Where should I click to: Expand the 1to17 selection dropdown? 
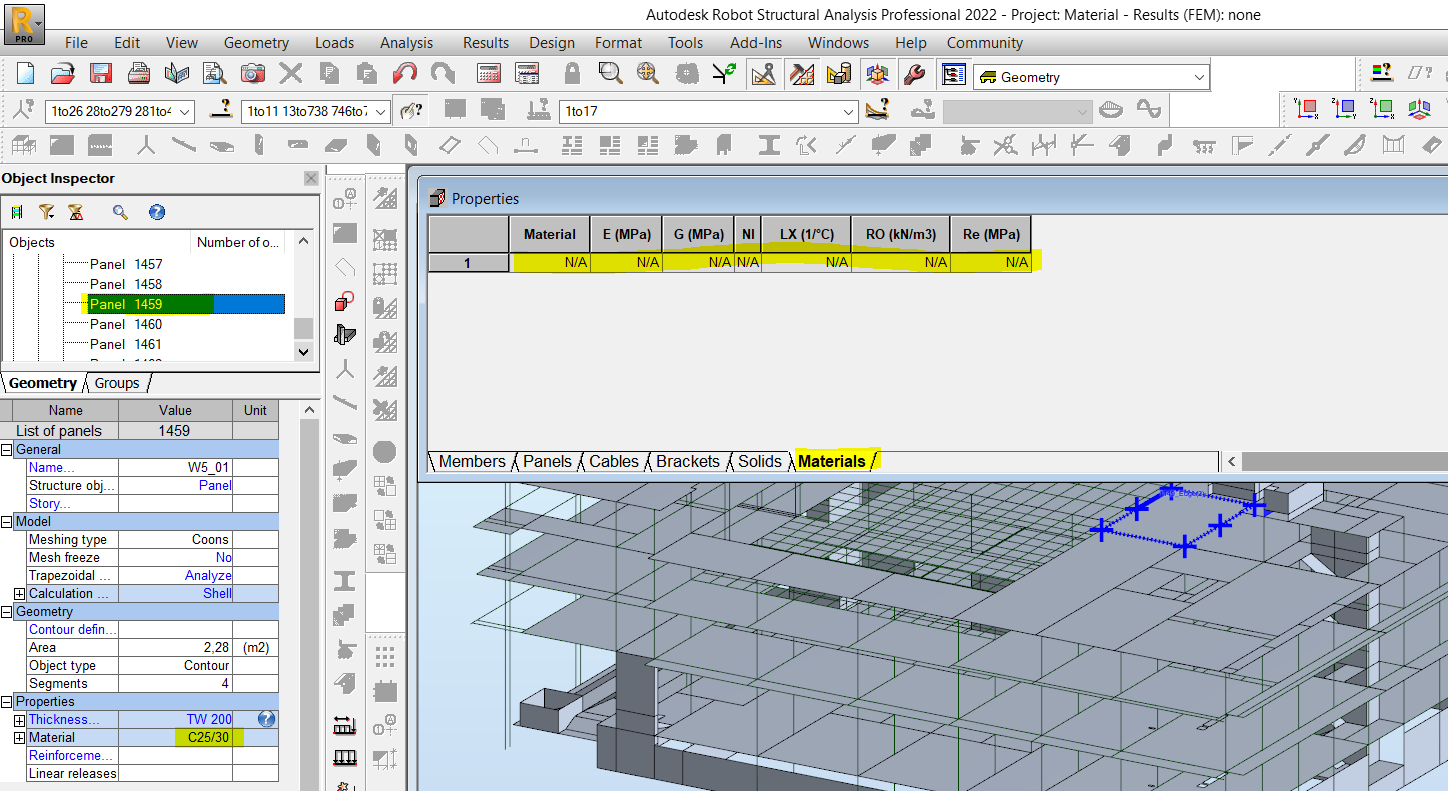tap(849, 111)
